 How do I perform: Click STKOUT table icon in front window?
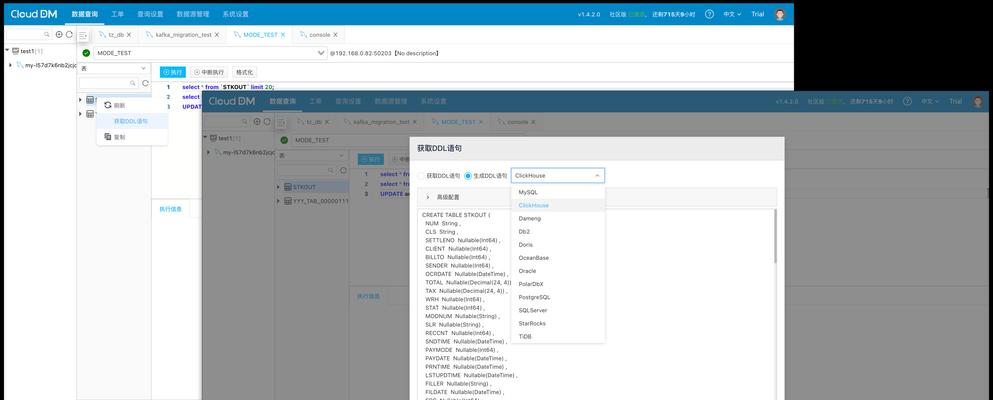pyautogui.click(x=288, y=187)
